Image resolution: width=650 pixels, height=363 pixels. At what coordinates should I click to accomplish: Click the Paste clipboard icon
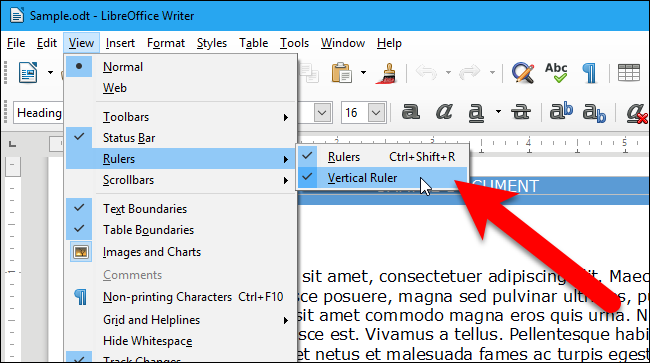tap(342, 73)
